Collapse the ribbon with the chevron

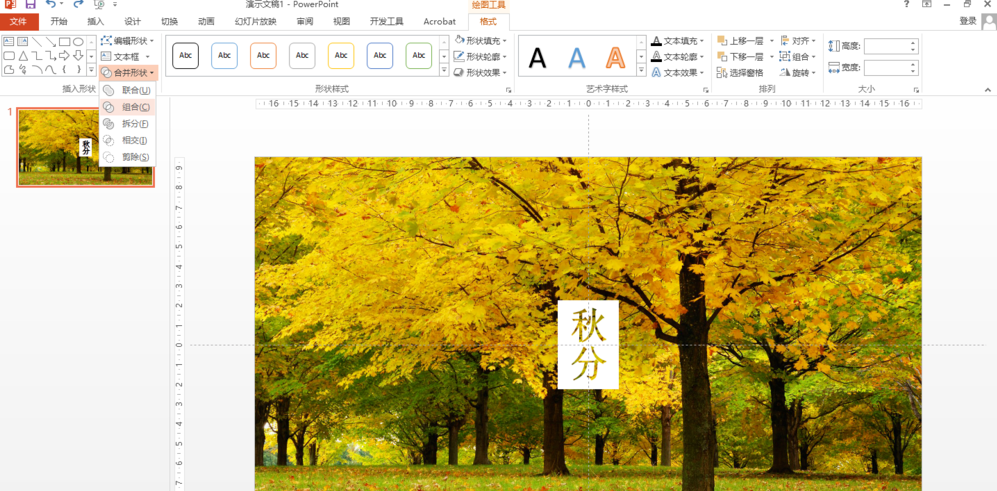[988, 90]
